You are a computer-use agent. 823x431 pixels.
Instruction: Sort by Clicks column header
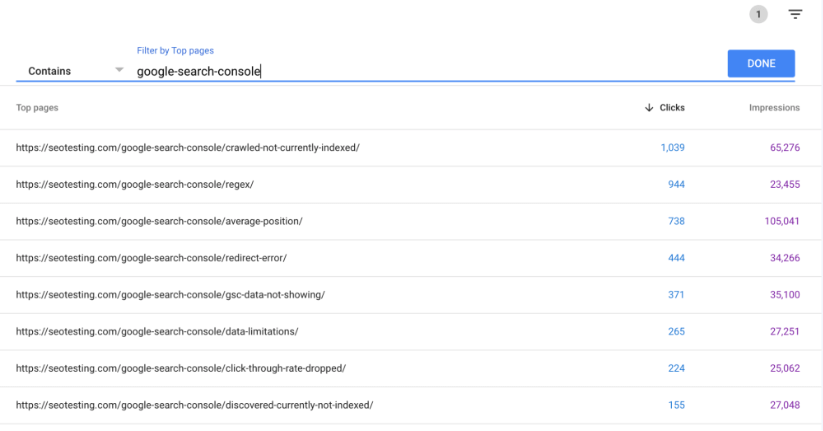[x=672, y=108]
